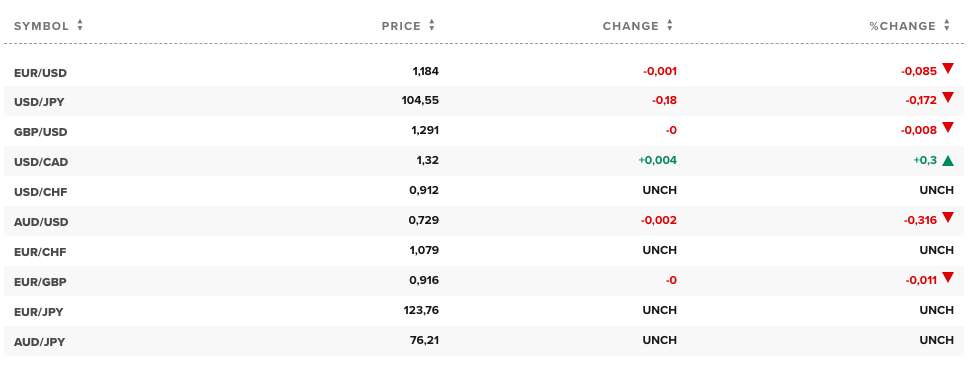Screen dimensions: 968x373
Task: Open the USD/JPY symbol link
Action: coord(39,103)
